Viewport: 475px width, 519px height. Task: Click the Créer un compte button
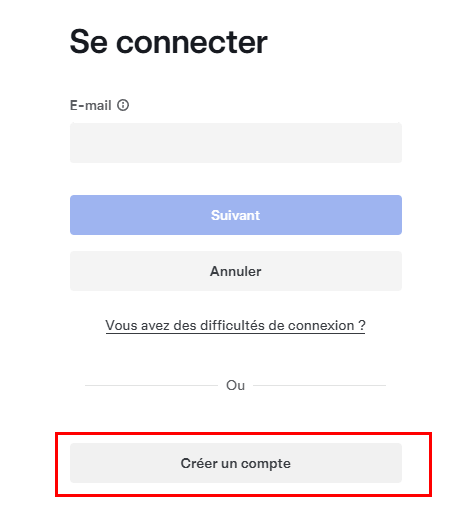236,463
